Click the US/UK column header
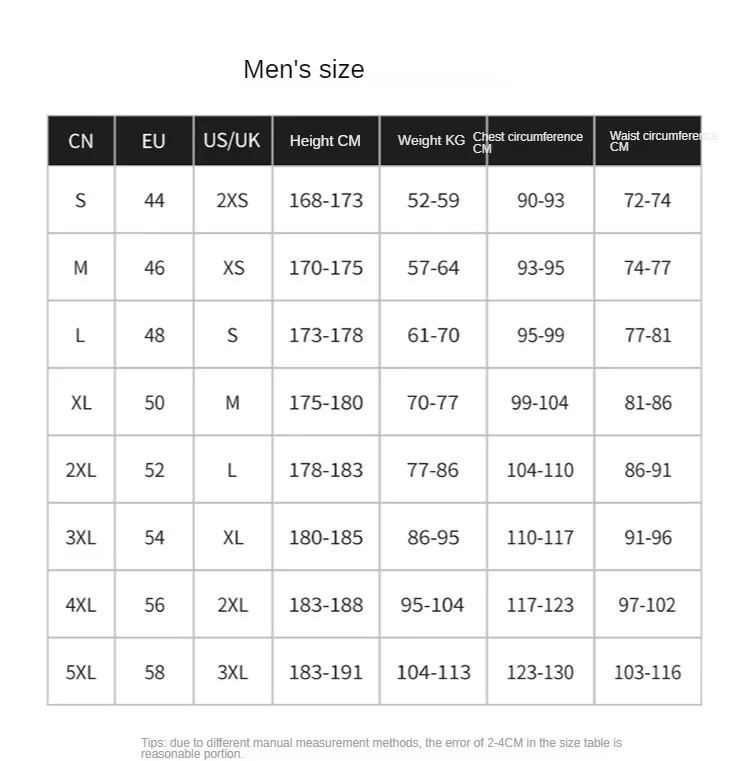This screenshot has width=746, height=761. (232, 141)
